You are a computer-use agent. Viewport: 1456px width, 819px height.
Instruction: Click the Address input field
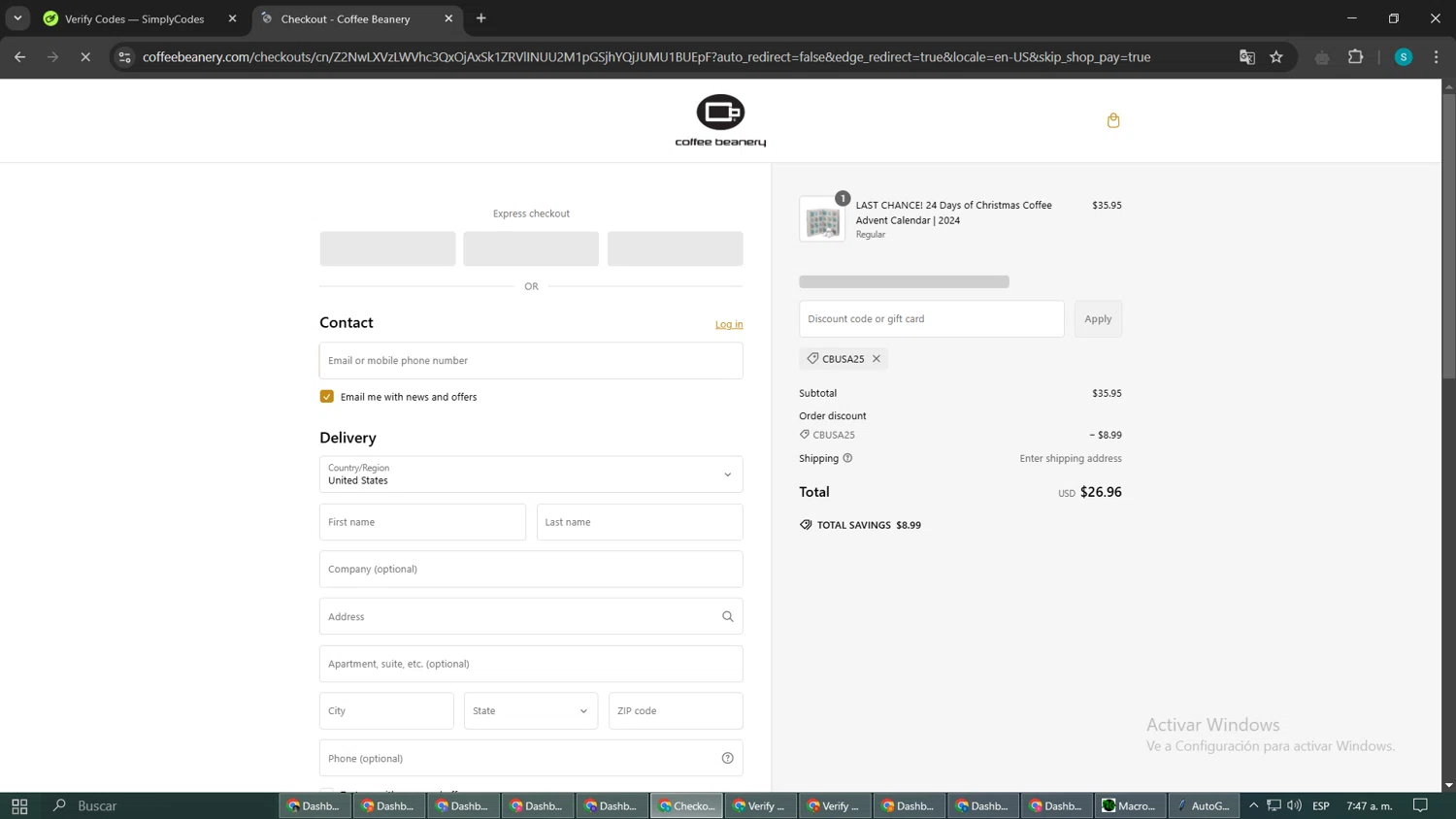click(531, 616)
